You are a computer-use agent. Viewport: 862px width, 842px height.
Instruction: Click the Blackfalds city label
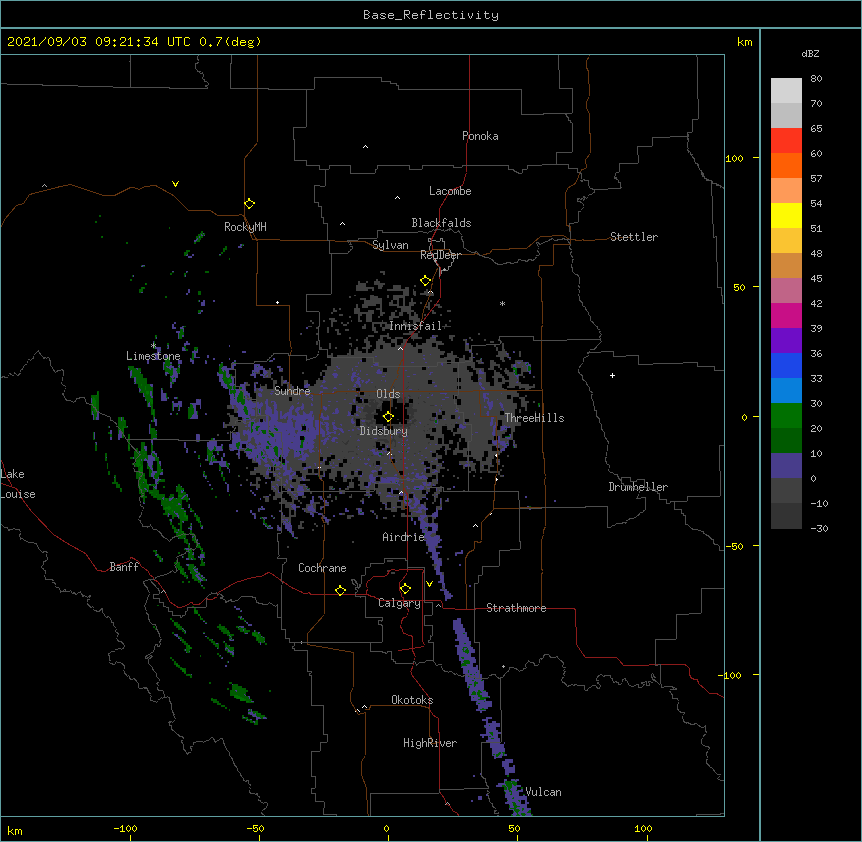click(441, 223)
